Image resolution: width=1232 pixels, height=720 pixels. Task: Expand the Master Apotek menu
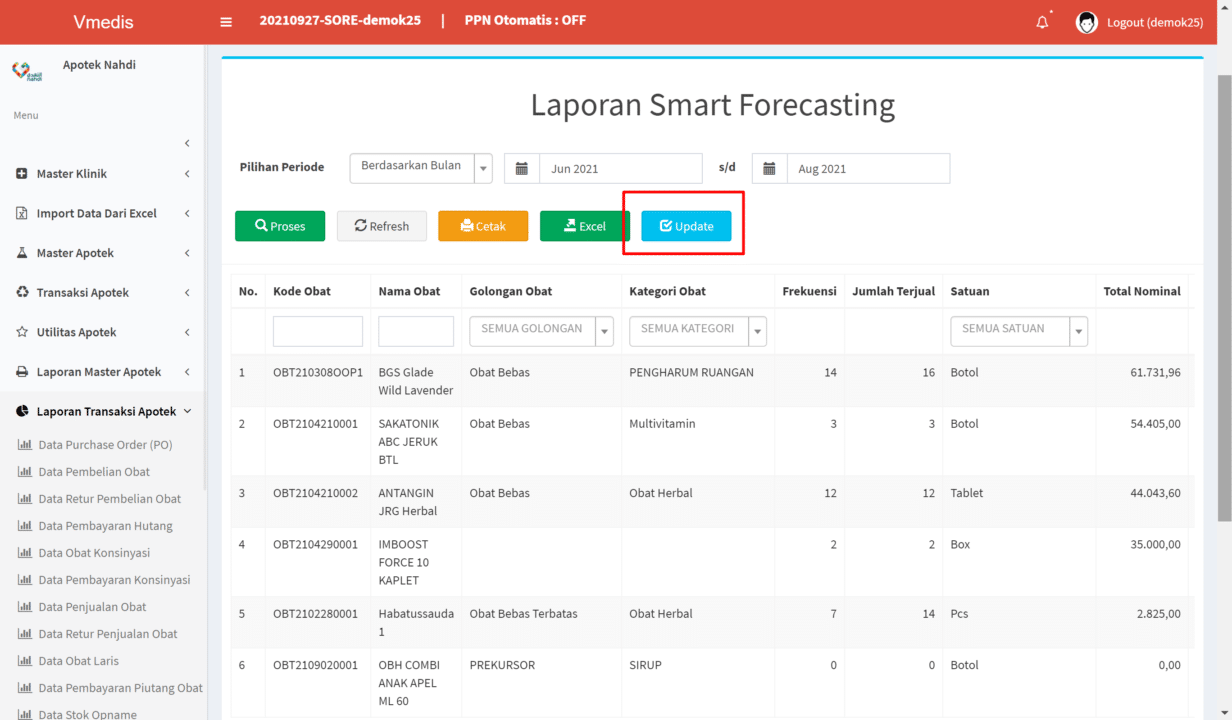187,253
